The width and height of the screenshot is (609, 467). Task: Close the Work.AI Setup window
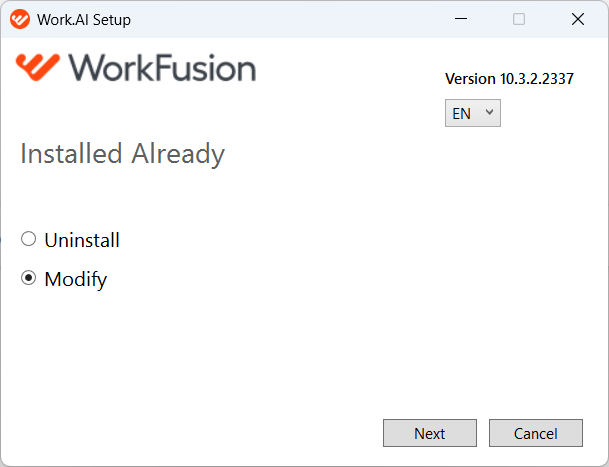coord(578,19)
